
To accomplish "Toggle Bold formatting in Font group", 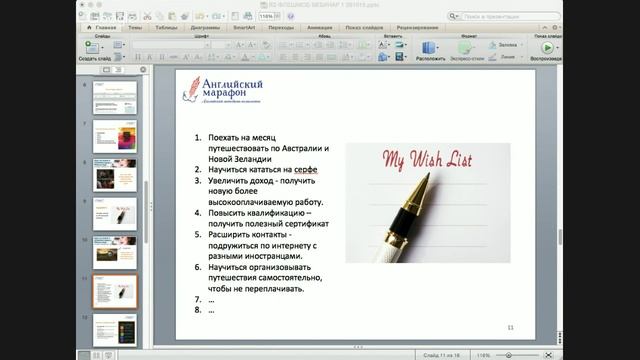I will click(x=138, y=57).
